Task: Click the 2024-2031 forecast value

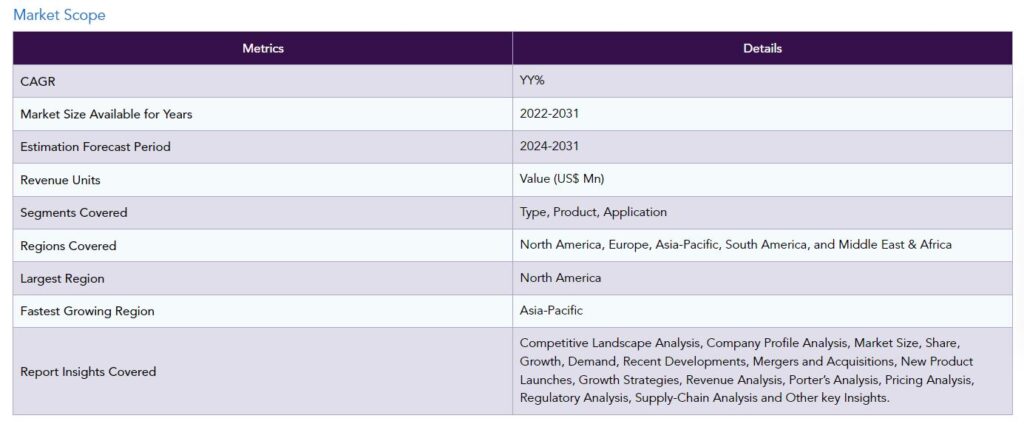Action: click(549, 147)
